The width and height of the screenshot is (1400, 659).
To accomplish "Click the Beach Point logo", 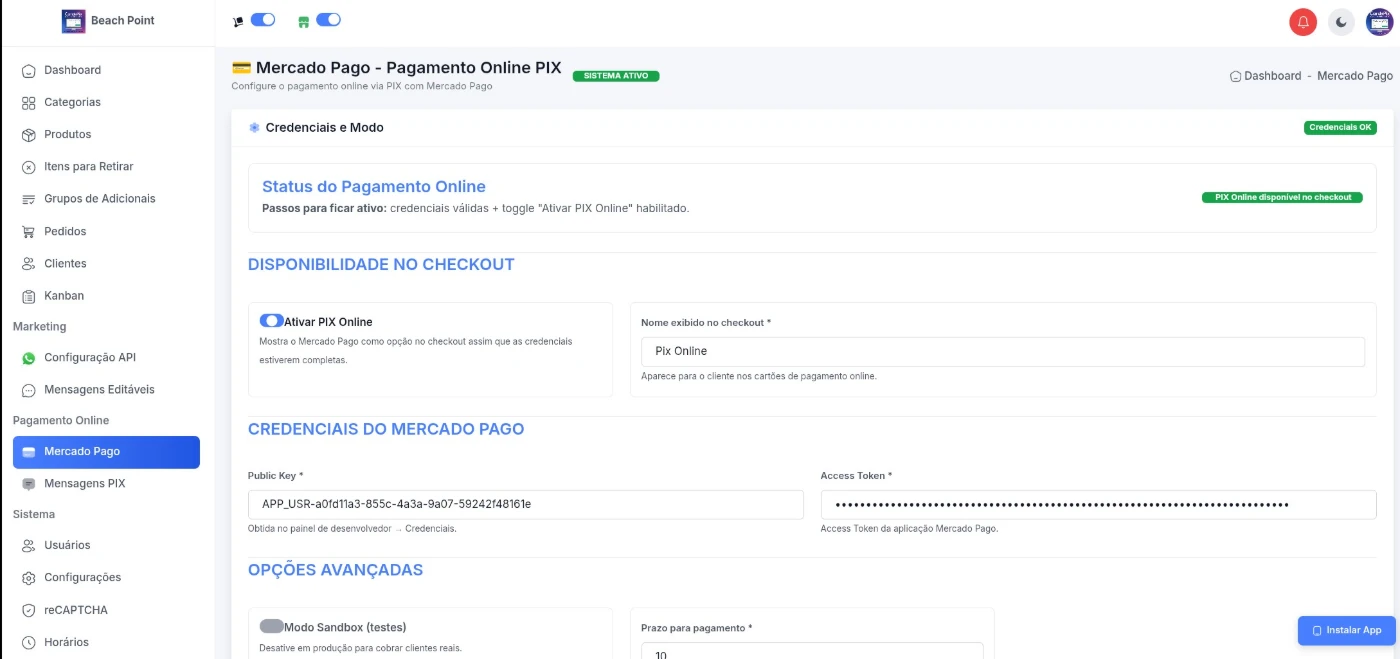I will click(74, 21).
